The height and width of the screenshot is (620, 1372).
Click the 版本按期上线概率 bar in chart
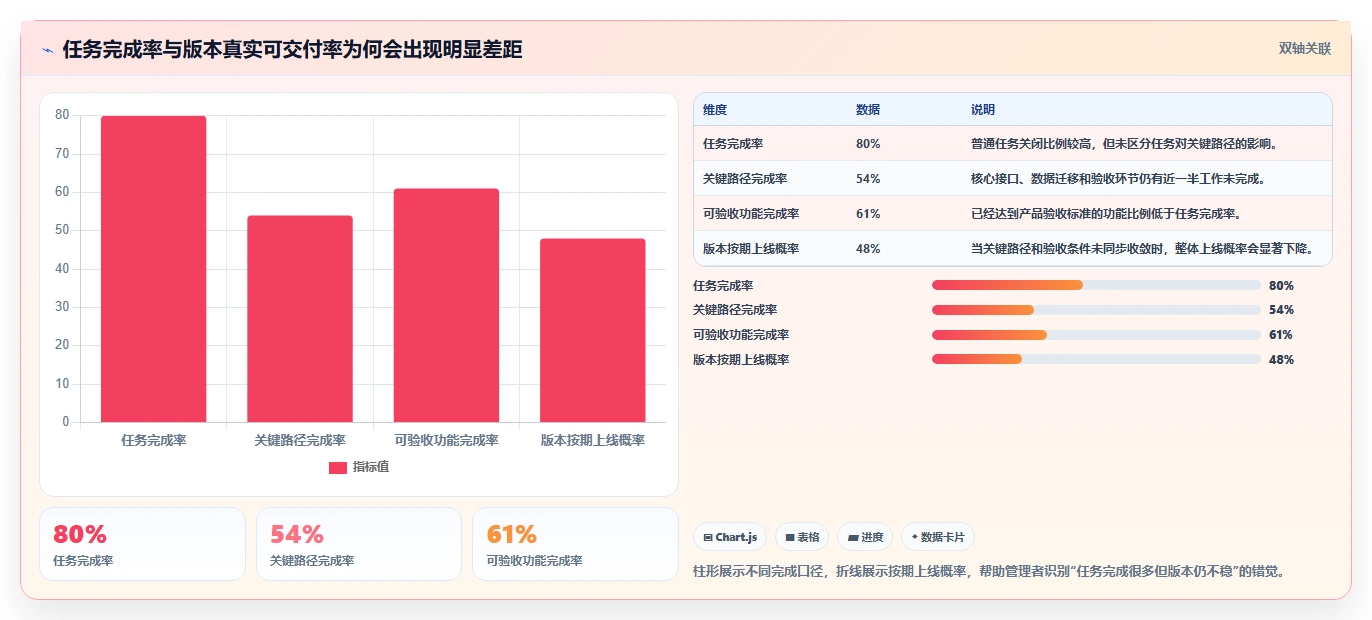593,330
